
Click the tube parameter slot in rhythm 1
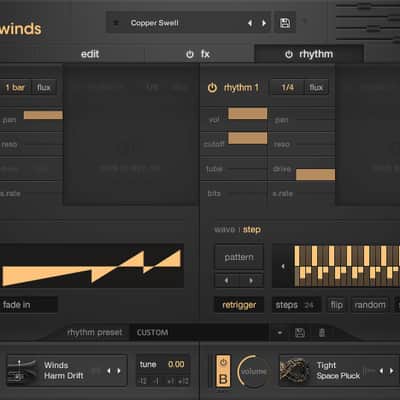234,169
